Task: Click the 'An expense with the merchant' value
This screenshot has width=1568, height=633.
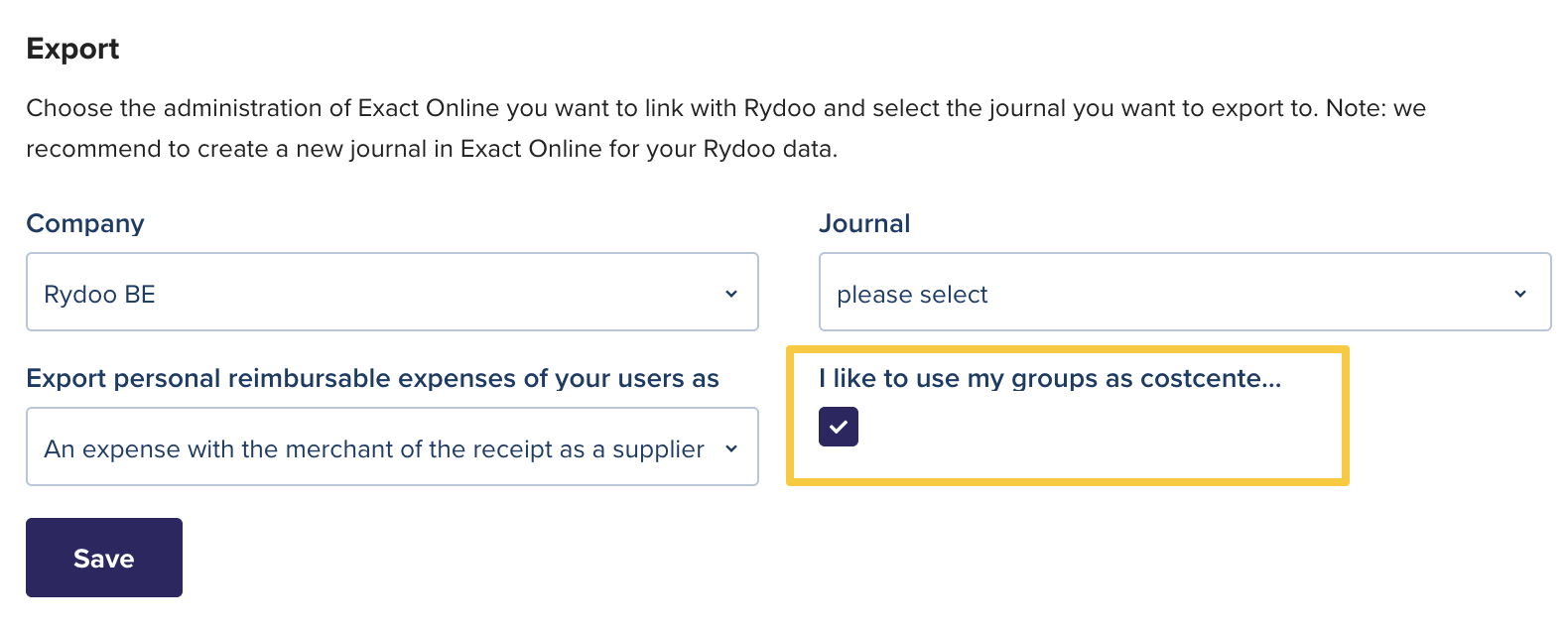Action: click(374, 449)
